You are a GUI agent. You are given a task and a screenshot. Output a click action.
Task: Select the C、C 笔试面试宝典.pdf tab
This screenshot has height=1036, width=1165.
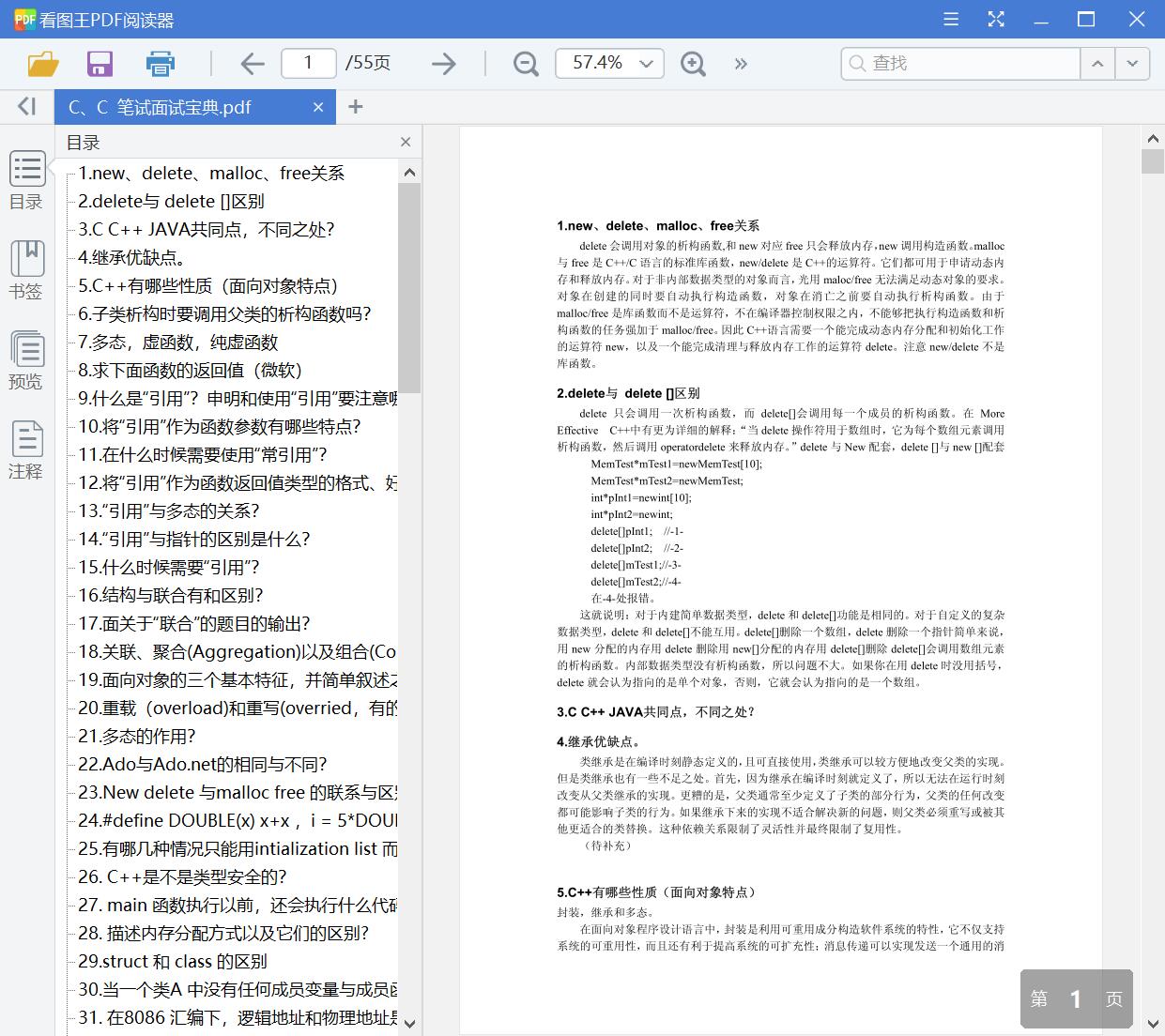(x=169, y=106)
